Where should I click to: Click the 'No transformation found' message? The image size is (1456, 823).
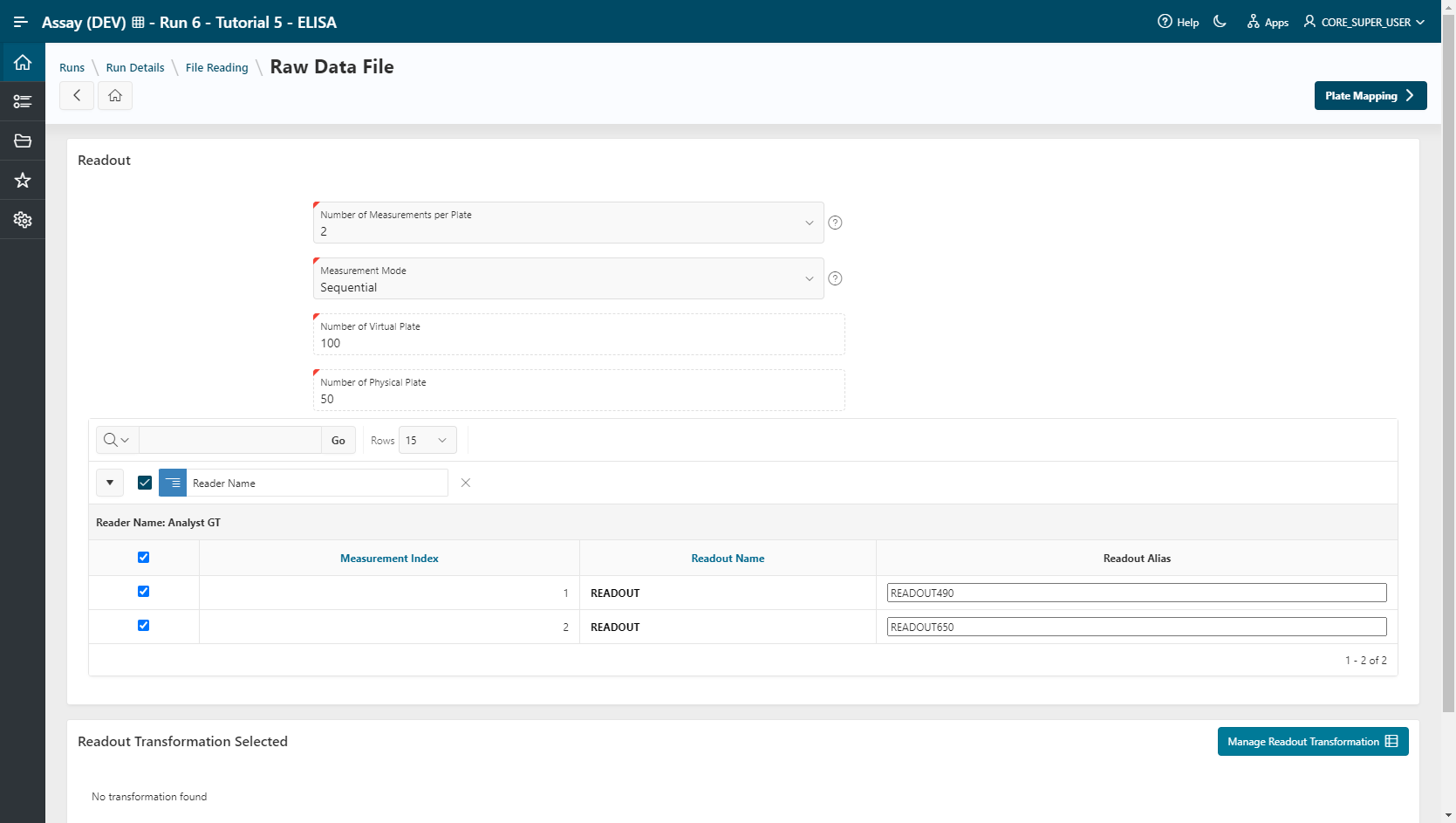click(x=149, y=796)
